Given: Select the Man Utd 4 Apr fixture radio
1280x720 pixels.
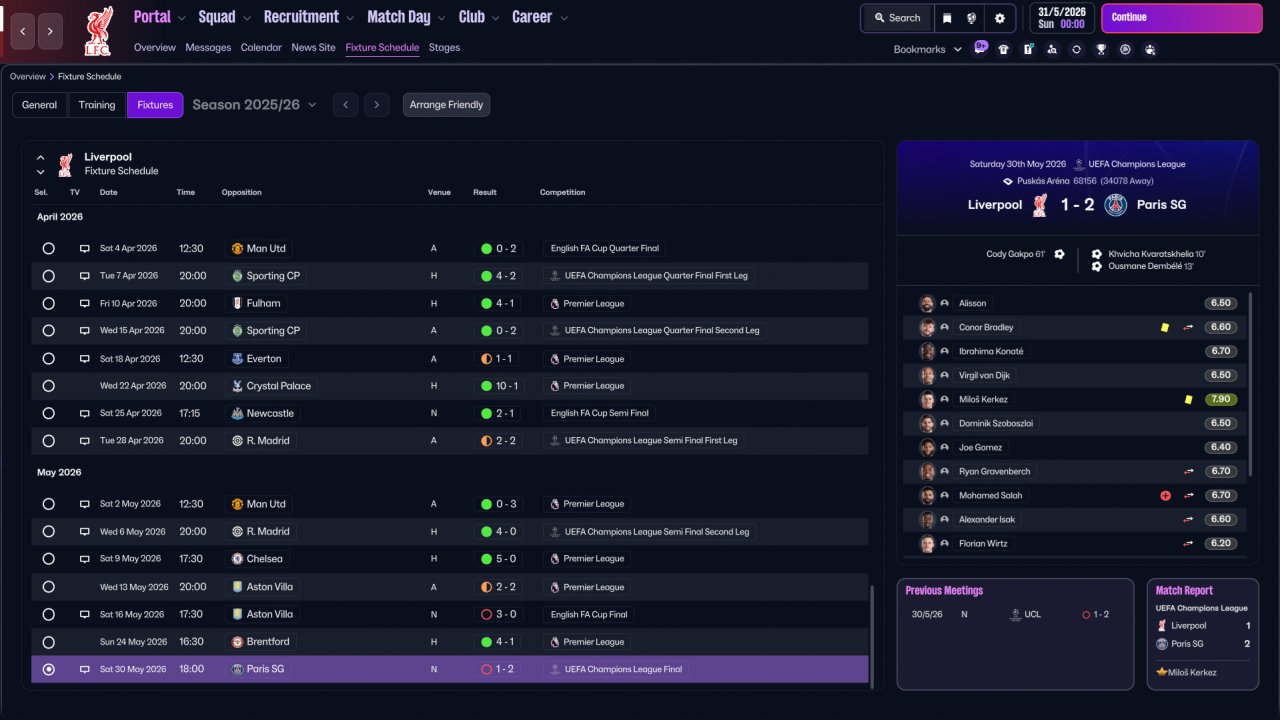Looking at the screenshot, I should click(48, 248).
